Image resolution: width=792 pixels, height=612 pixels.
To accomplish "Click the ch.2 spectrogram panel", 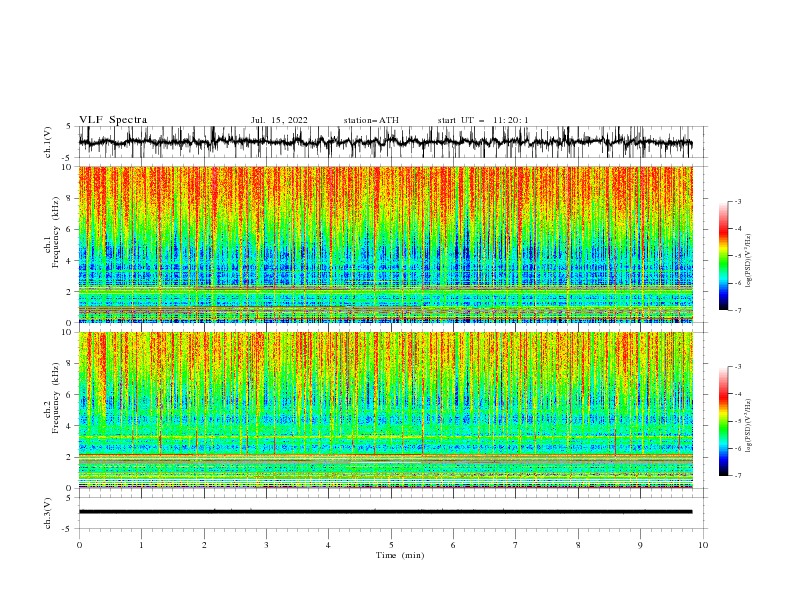I will [385, 410].
